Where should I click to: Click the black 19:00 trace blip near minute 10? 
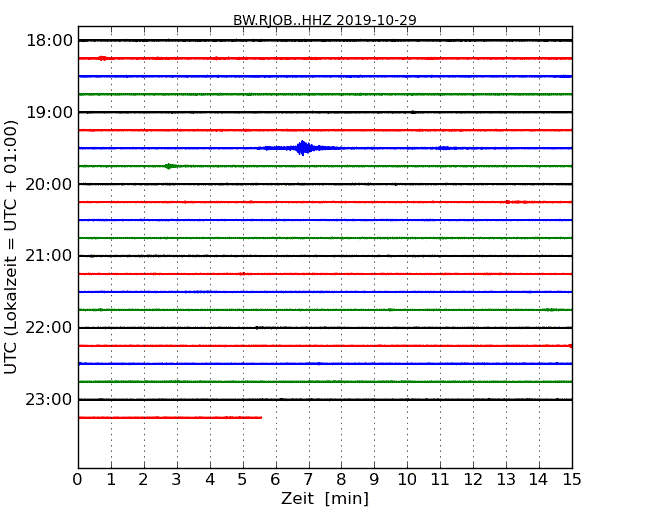click(x=413, y=112)
